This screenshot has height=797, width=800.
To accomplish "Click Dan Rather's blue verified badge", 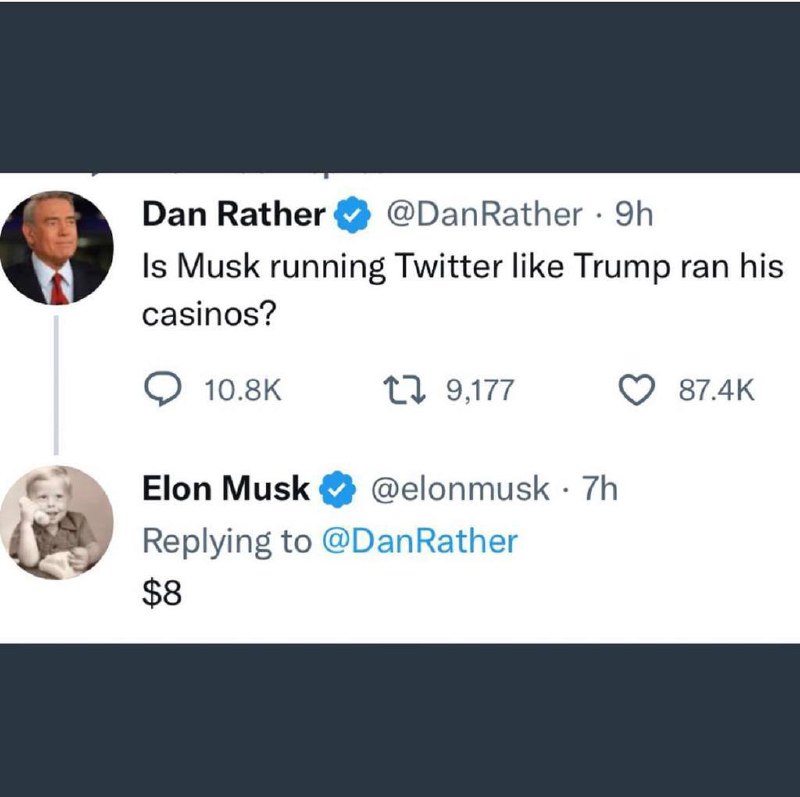I will click(352, 214).
